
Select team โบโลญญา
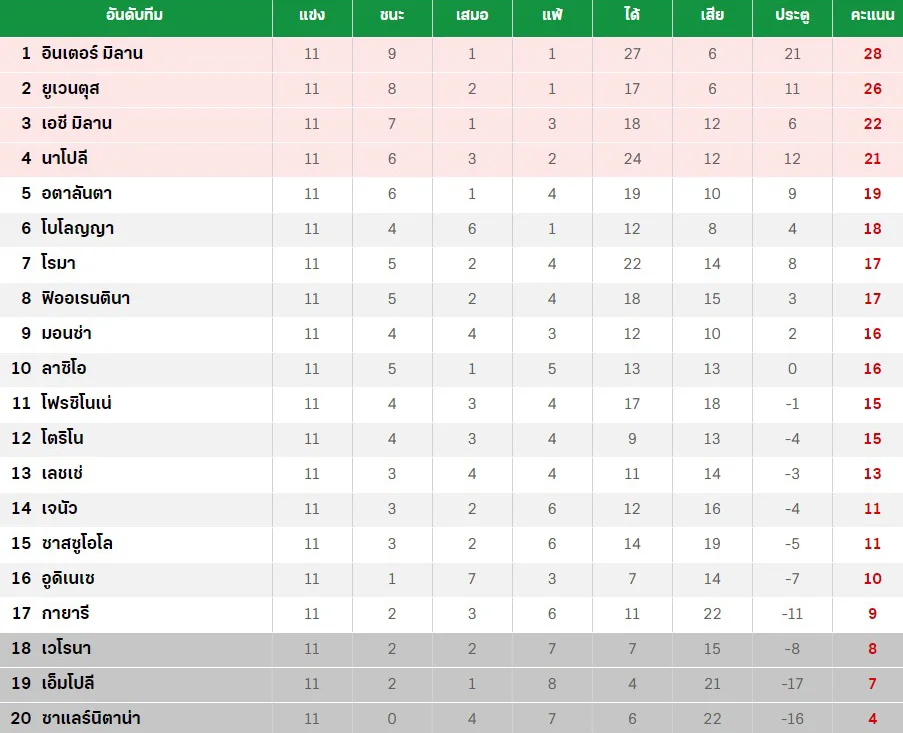(78, 228)
